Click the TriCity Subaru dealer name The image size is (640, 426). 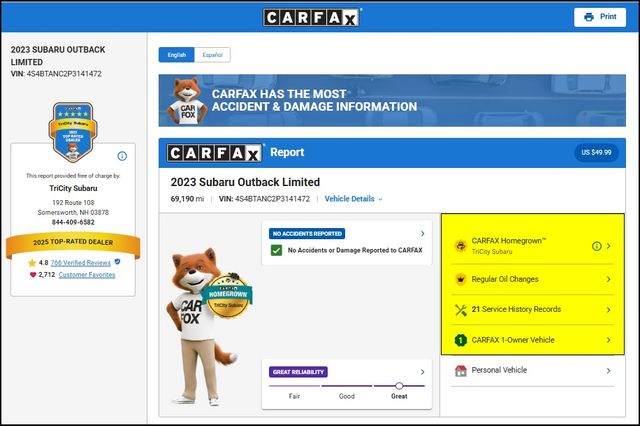pos(73,188)
